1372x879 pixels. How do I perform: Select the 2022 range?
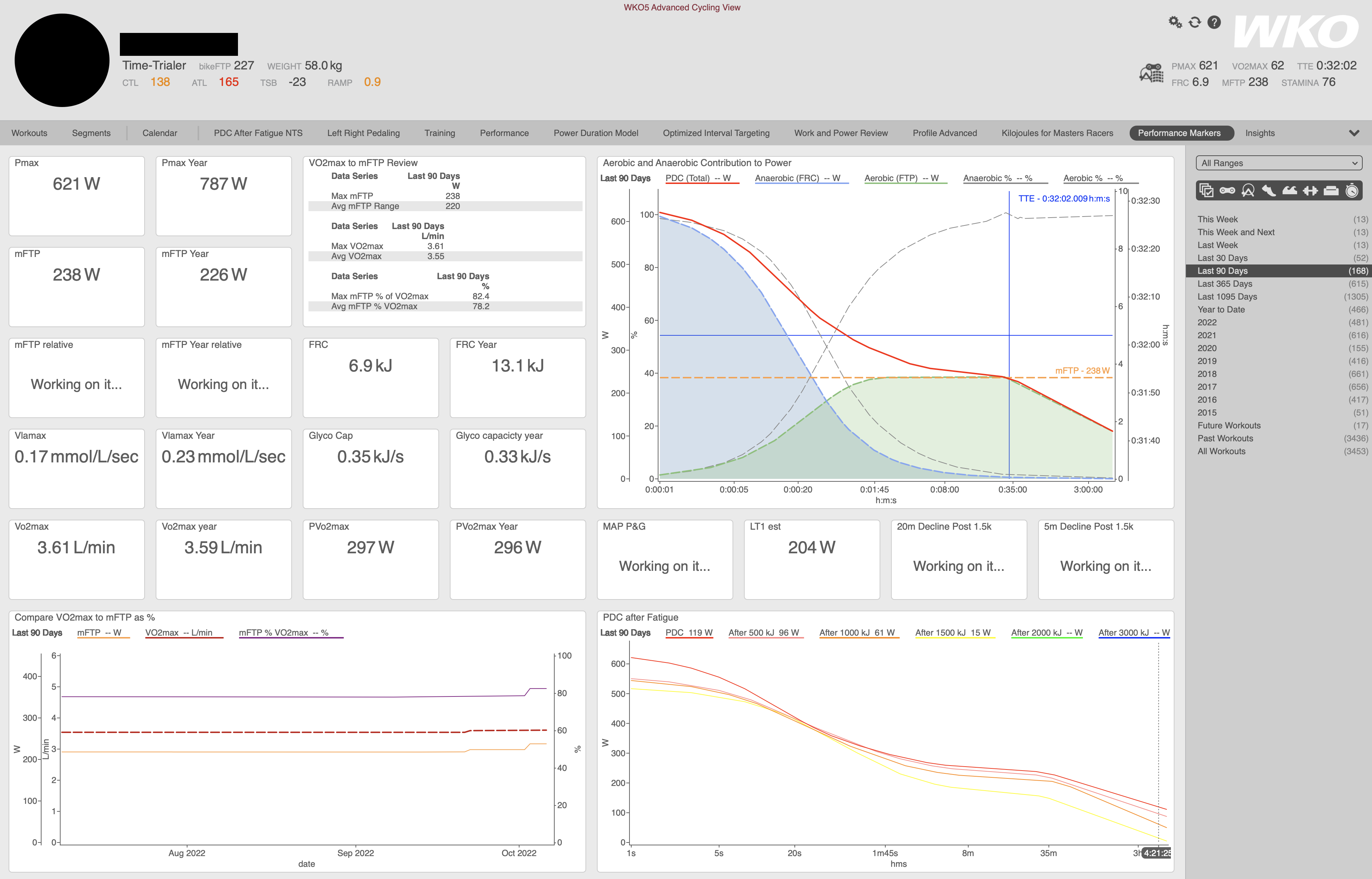1278,322
